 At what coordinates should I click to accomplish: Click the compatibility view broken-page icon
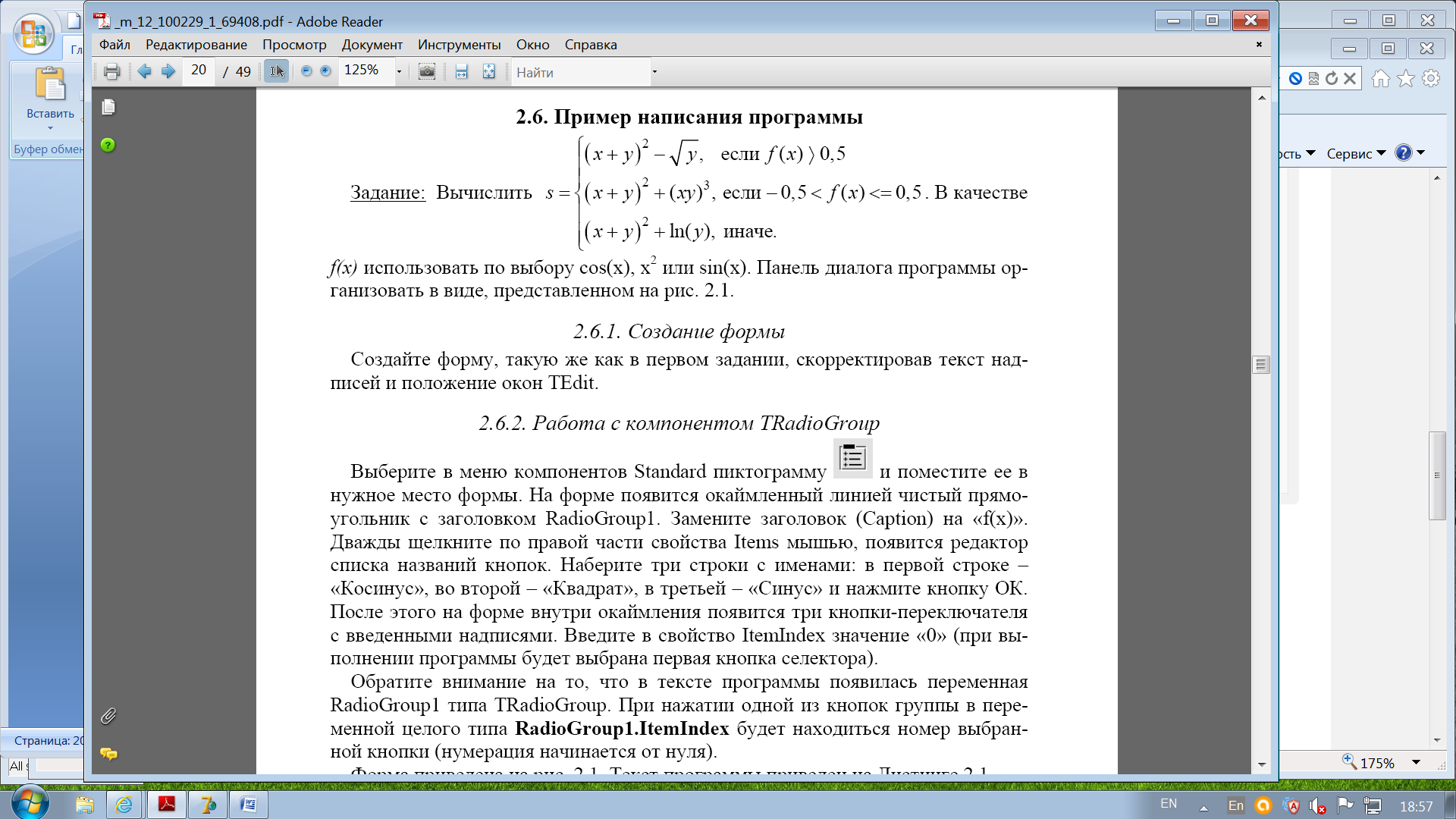(x=1313, y=78)
